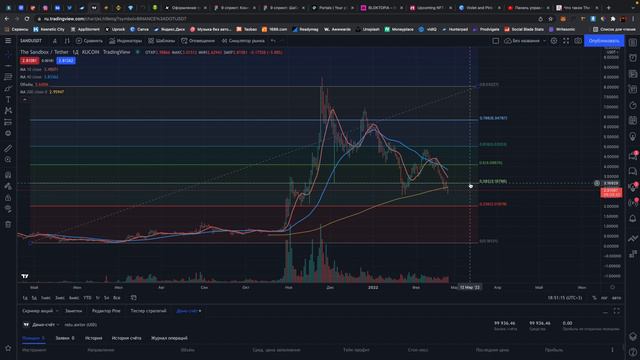Switch to the Журнал операций tab
This screenshot has width=640, height=360.
169,338
